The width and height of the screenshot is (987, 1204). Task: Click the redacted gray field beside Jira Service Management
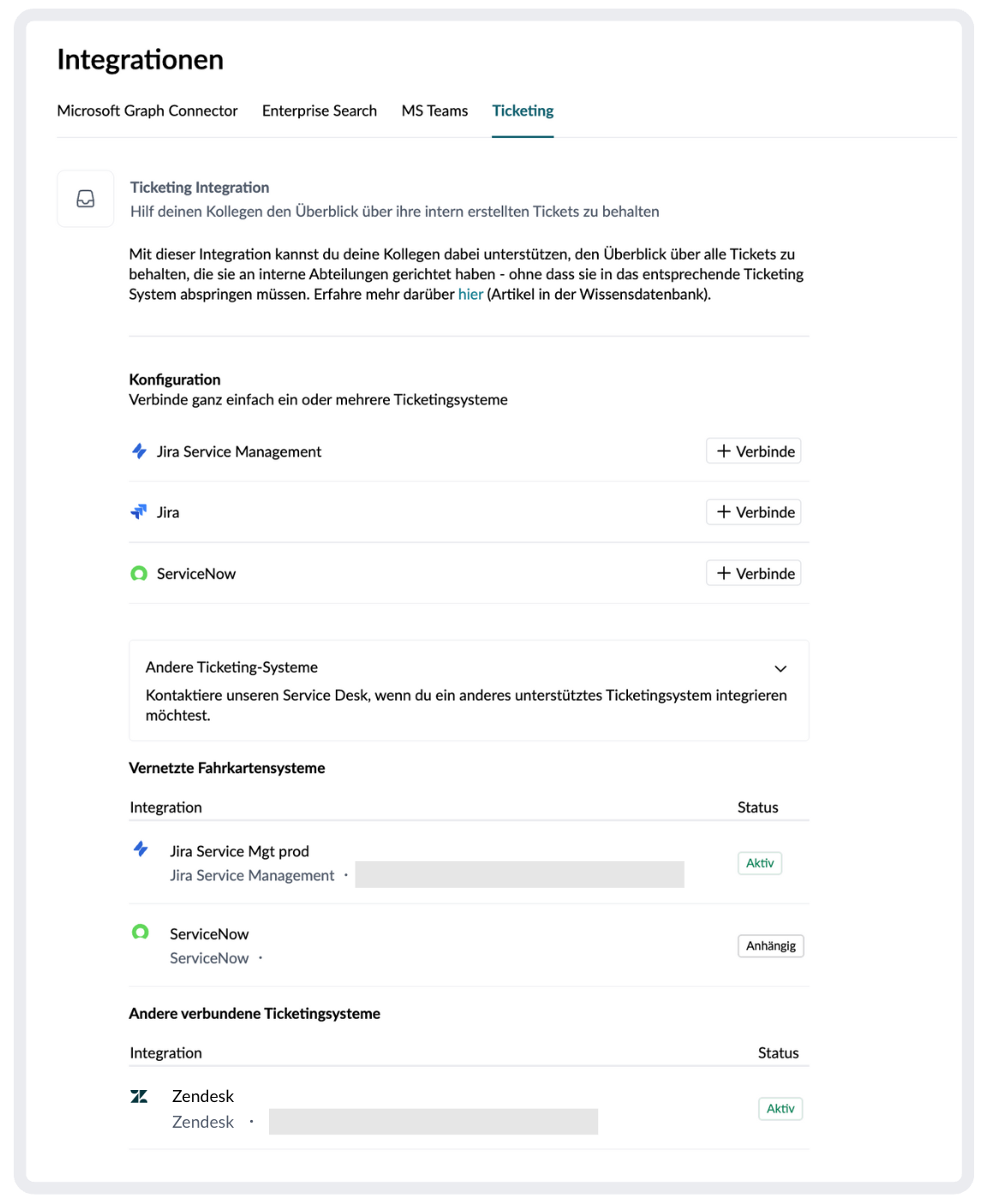pos(520,875)
